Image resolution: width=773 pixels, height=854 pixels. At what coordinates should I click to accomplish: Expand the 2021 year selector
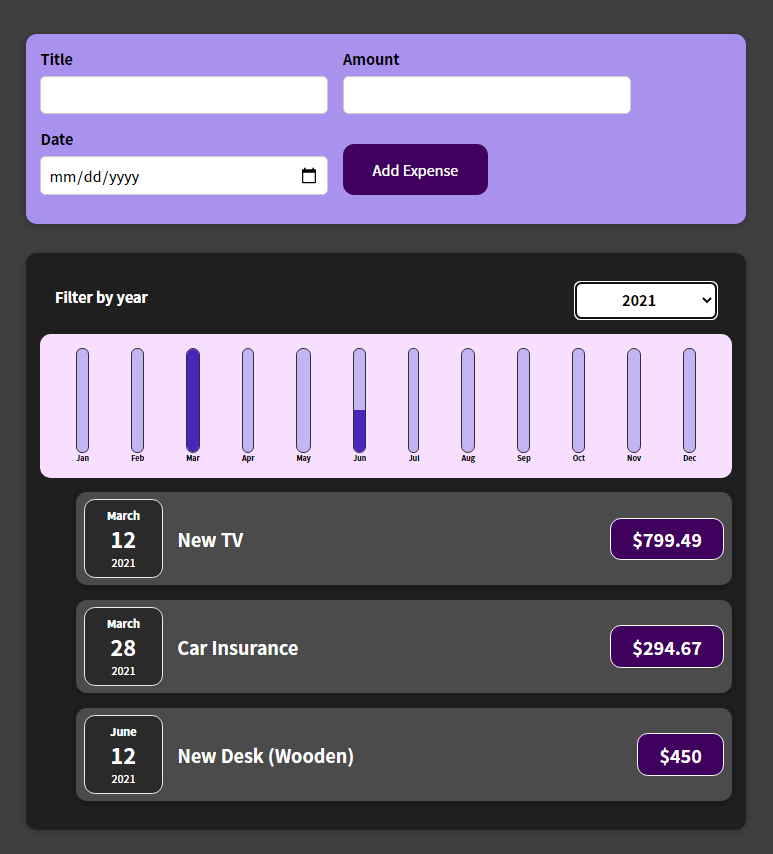tap(645, 300)
